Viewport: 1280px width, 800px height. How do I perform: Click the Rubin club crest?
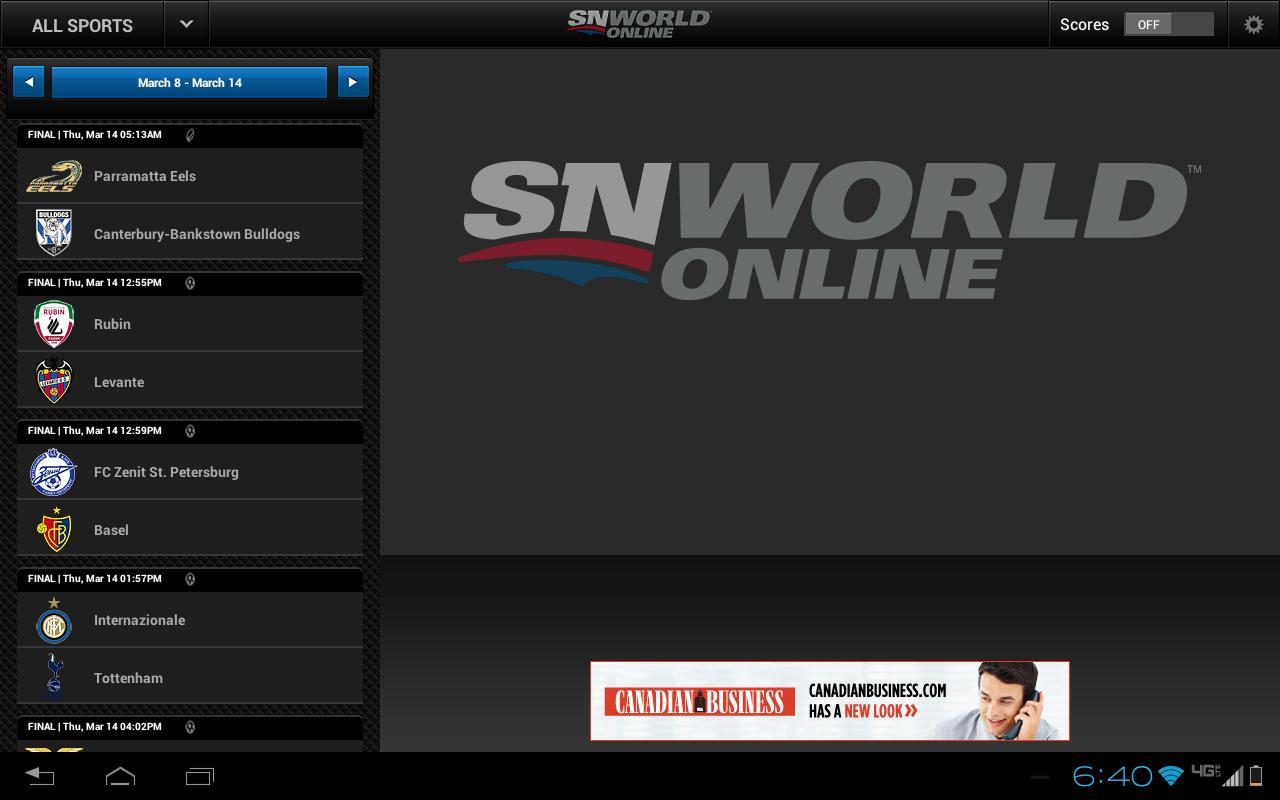click(x=54, y=324)
